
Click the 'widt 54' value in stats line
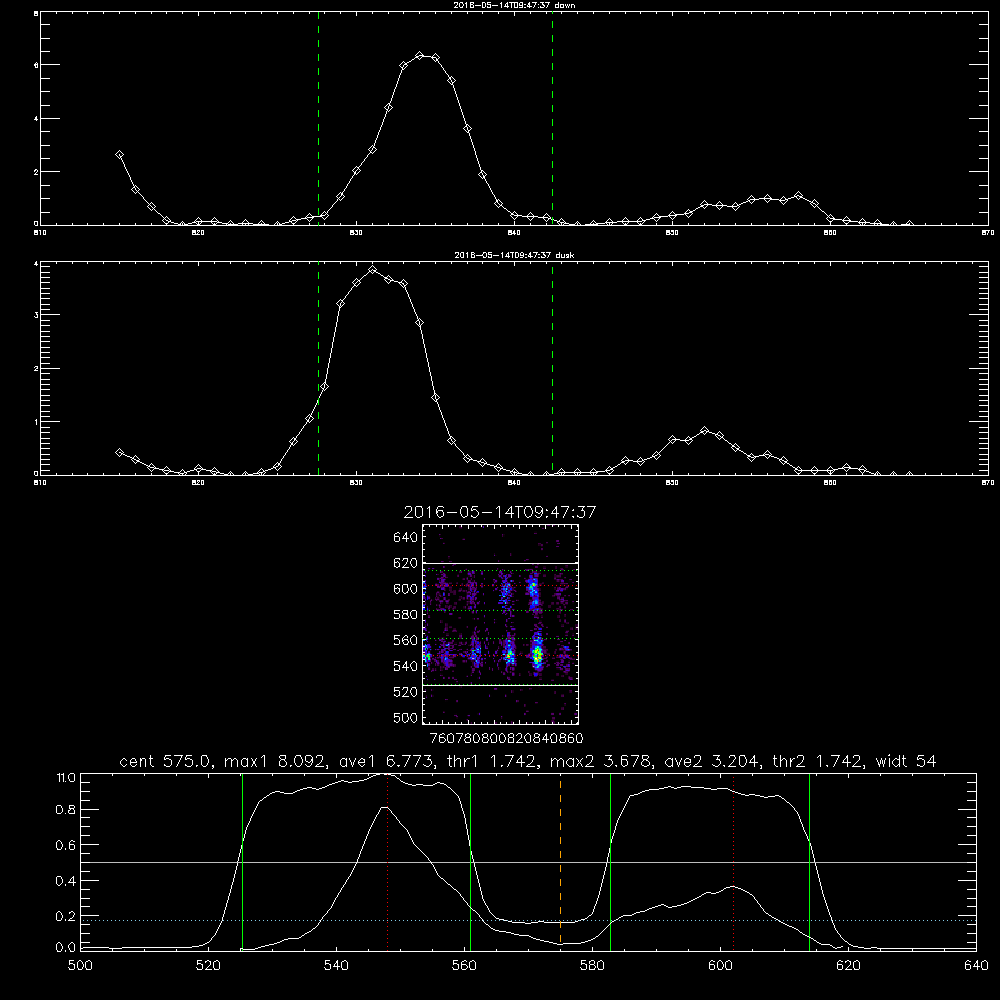(x=906, y=761)
